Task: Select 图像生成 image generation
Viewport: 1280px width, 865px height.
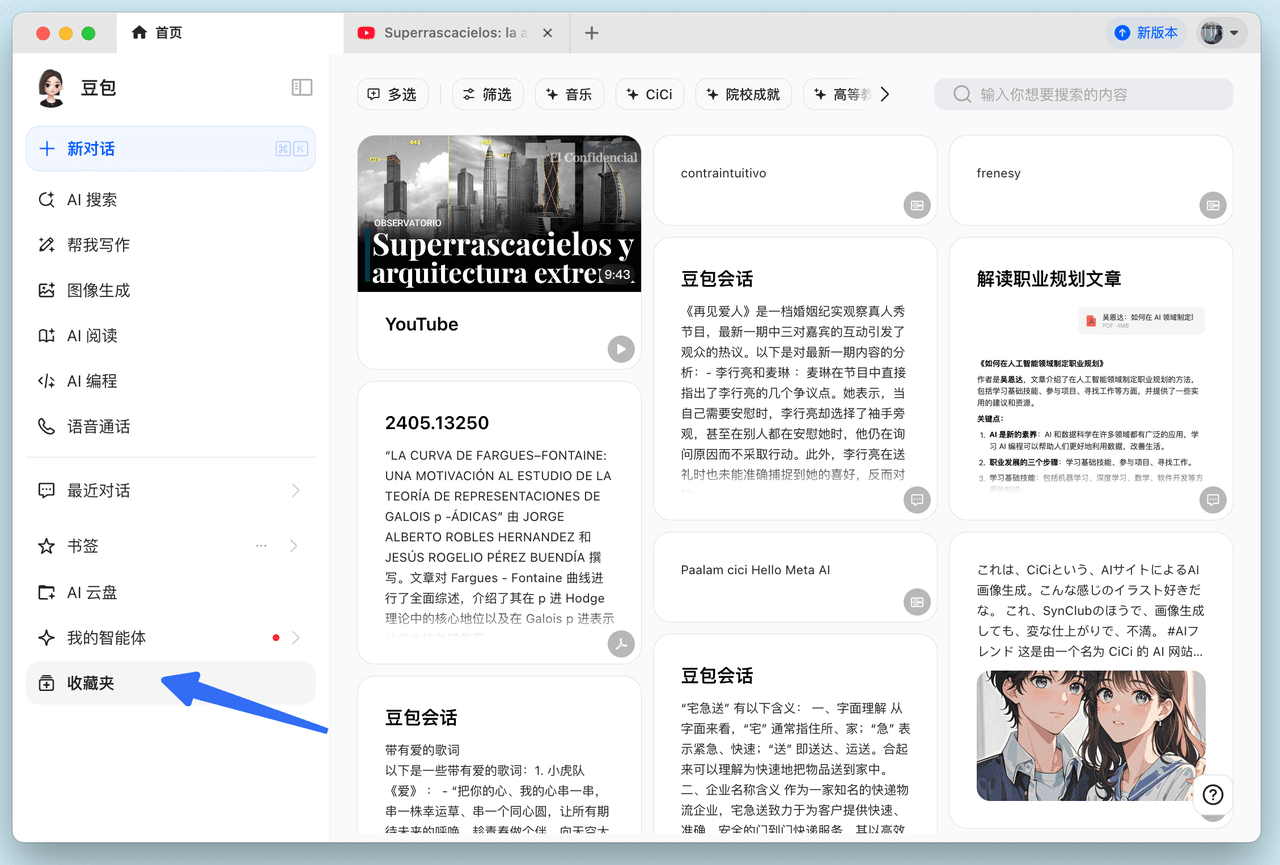Action: (98, 291)
